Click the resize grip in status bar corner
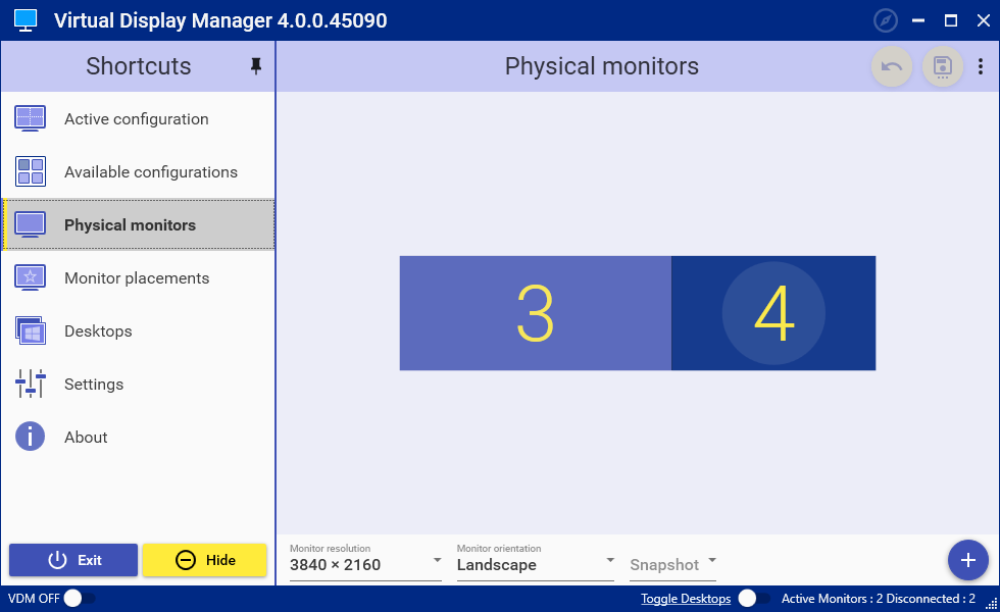Viewport: 1000px width, 612px height. click(992, 604)
